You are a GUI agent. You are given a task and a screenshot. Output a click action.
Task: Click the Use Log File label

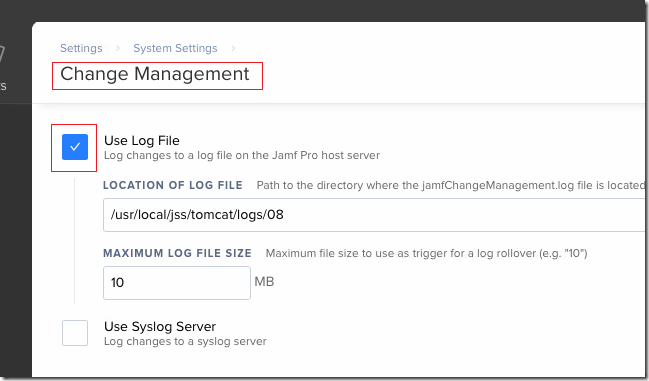click(x=142, y=141)
